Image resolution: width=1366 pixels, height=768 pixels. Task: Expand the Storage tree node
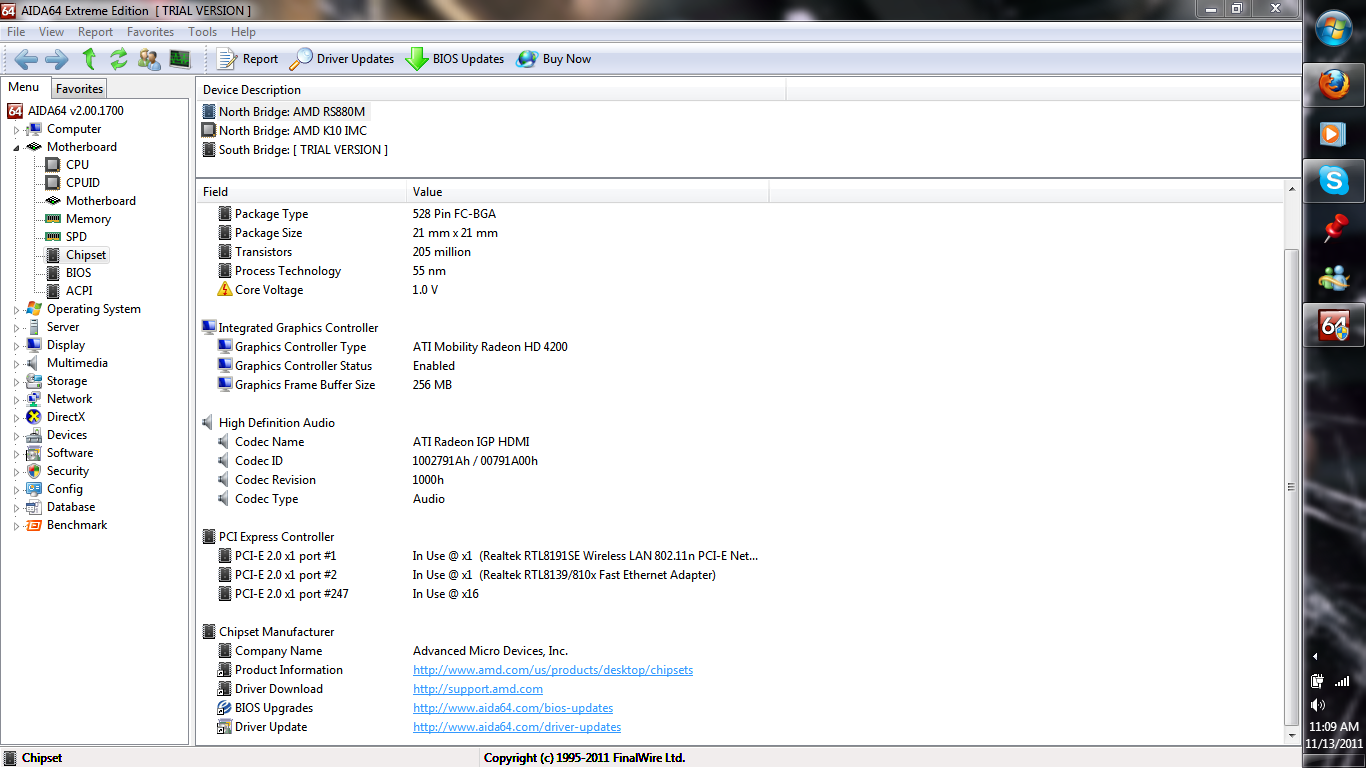pyautogui.click(x=16, y=382)
